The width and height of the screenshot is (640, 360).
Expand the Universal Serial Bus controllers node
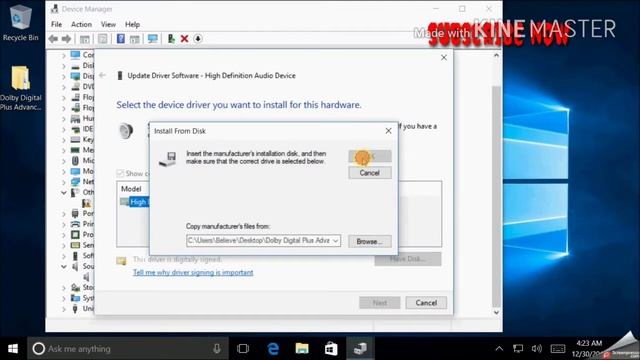pyautogui.click(x=64, y=309)
